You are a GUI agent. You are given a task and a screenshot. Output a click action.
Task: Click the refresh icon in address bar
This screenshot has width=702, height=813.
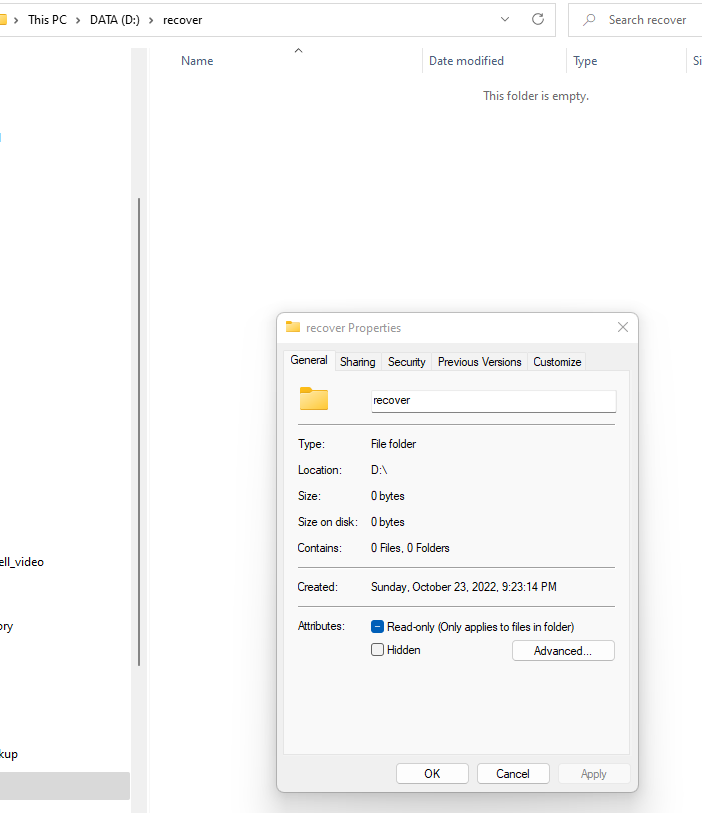click(x=538, y=19)
